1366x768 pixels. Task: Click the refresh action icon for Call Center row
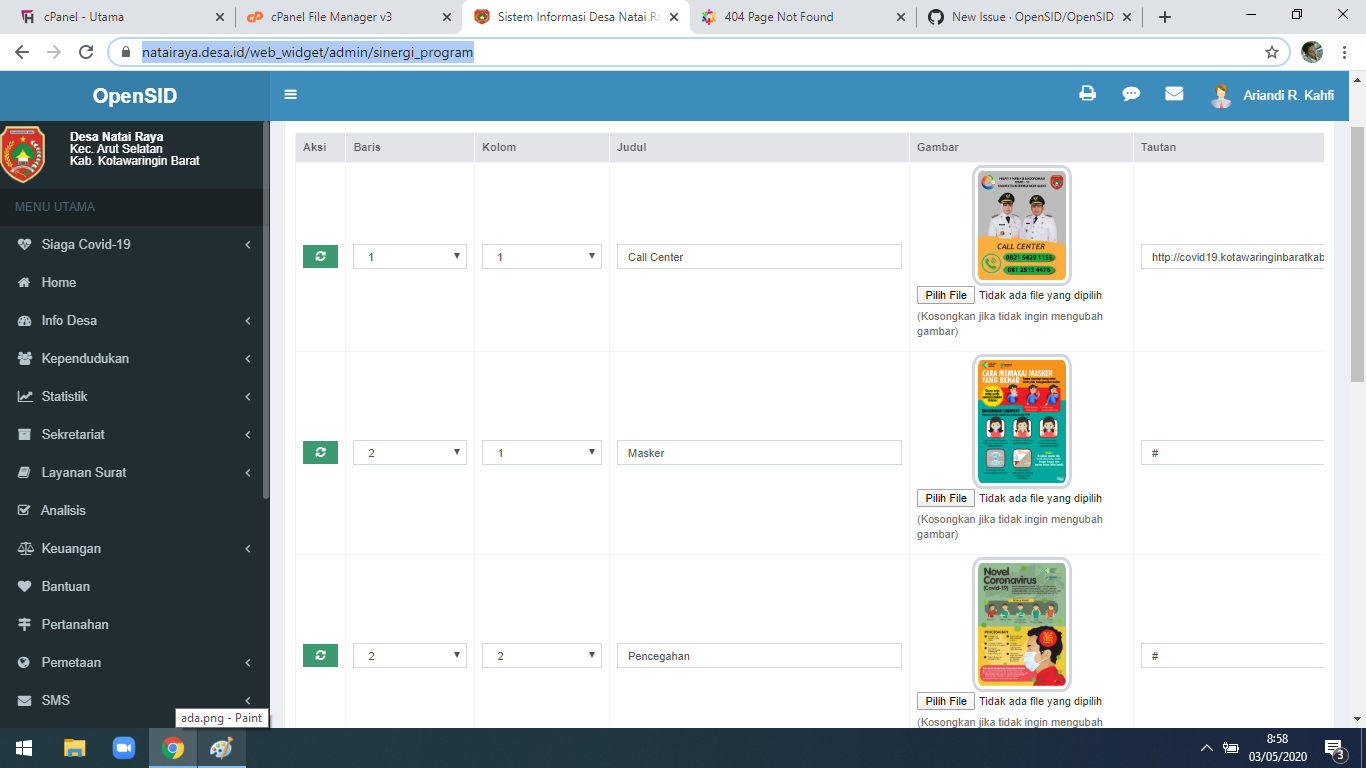(x=320, y=256)
